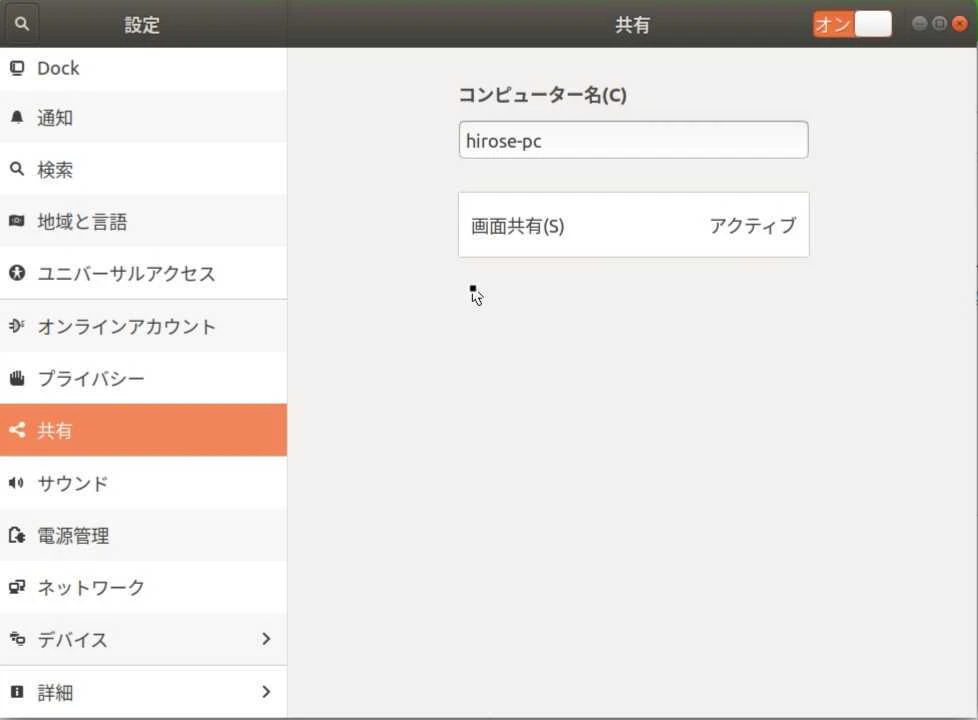Screen dimensions: 978x720
Task: Click the Dock icon in sidebar
Action: point(17,67)
